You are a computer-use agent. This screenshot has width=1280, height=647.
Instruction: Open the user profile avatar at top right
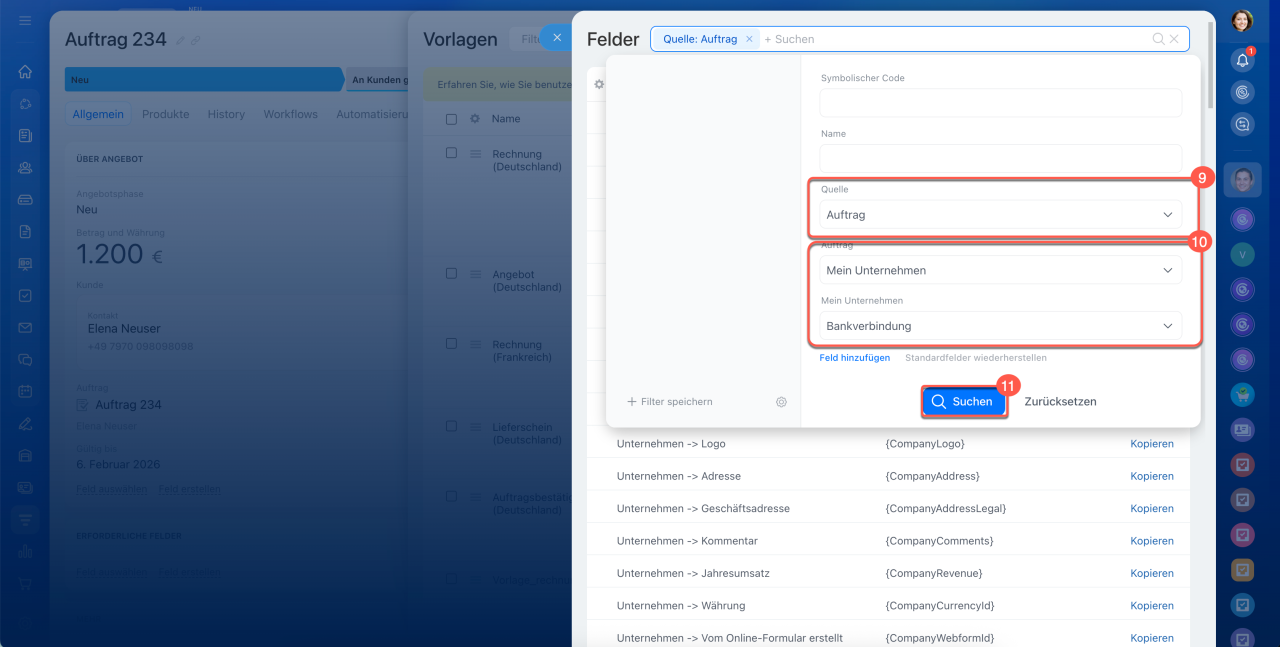coord(1242,20)
